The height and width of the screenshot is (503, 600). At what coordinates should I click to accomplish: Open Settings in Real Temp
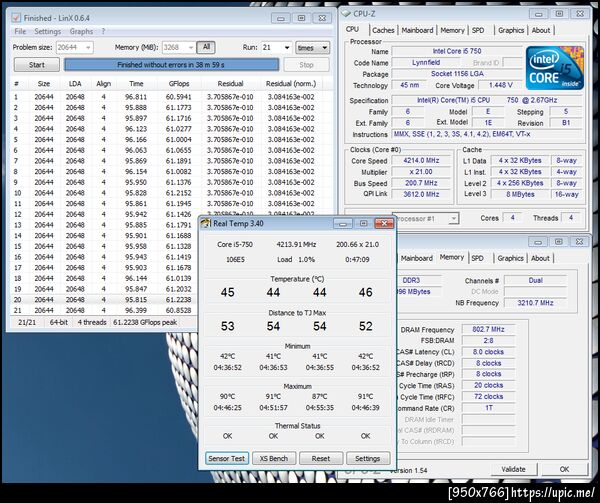(x=368, y=458)
